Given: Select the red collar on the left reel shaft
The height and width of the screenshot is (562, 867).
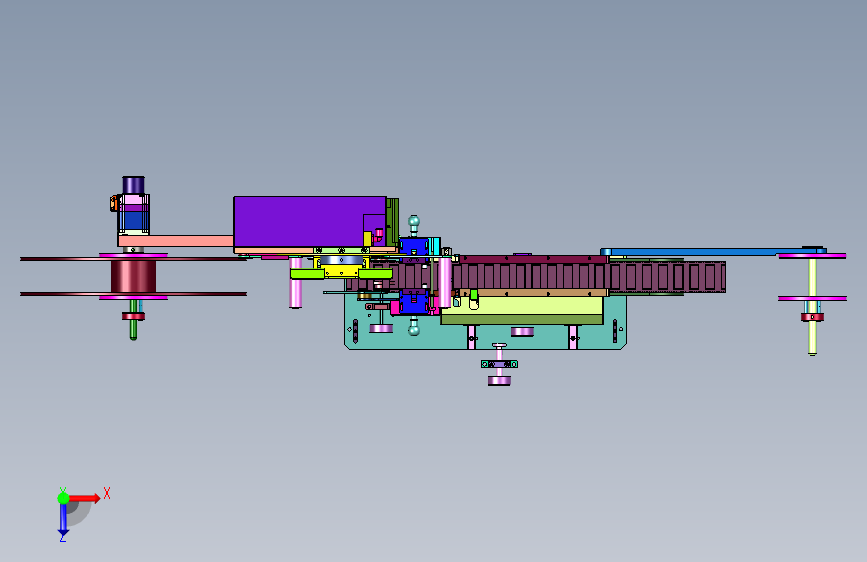Looking at the screenshot, I should [x=133, y=316].
